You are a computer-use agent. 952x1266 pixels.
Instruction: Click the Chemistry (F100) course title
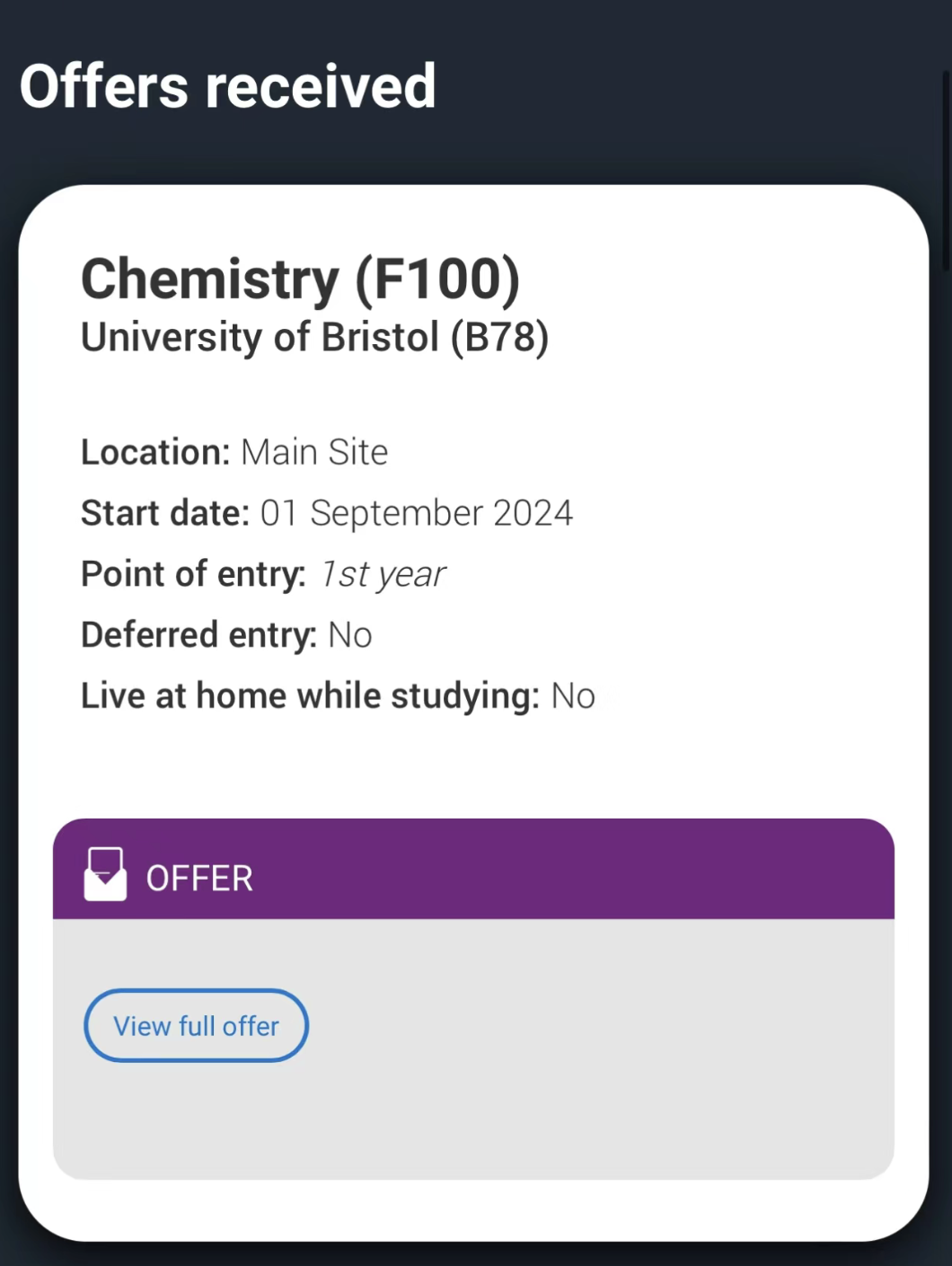coord(300,279)
